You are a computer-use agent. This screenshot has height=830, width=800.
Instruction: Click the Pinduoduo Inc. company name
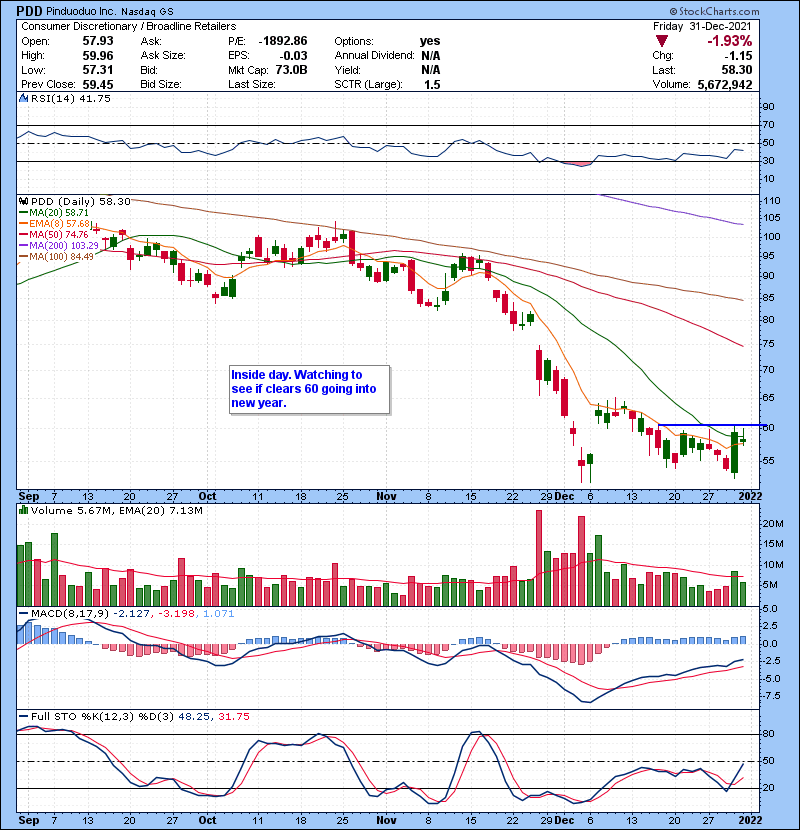[x=81, y=12]
